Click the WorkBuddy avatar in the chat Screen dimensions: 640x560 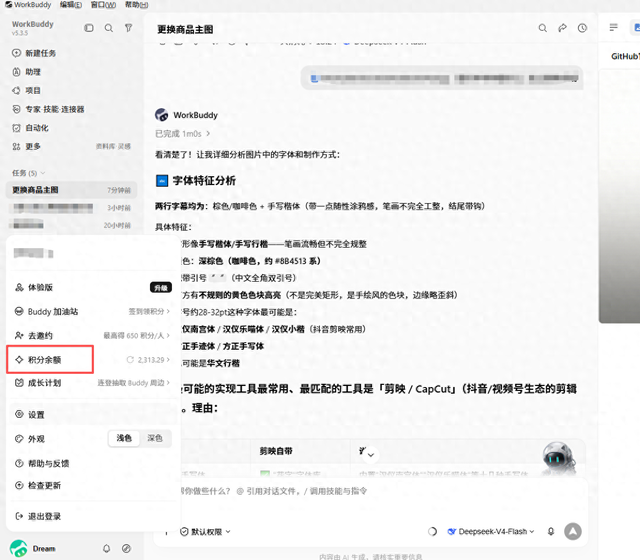pyautogui.click(x=162, y=115)
